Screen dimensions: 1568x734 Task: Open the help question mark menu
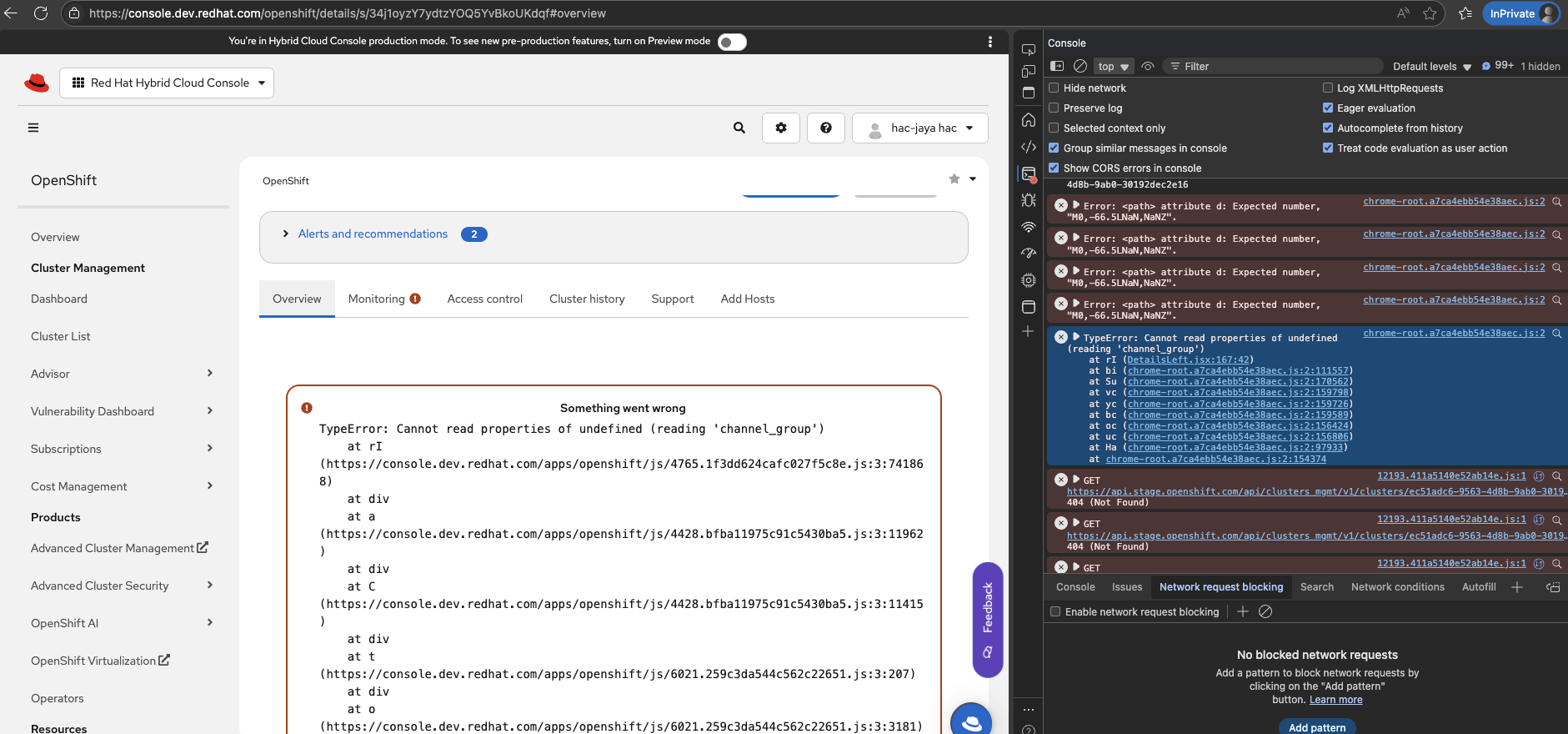coord(825,128)
